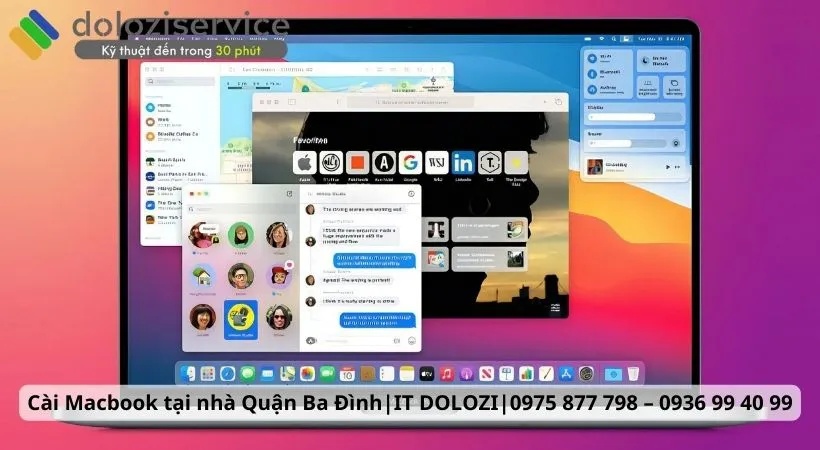
Task: Toggle Keyboard Brightness in Control Center
Action: tap(647, 87)
